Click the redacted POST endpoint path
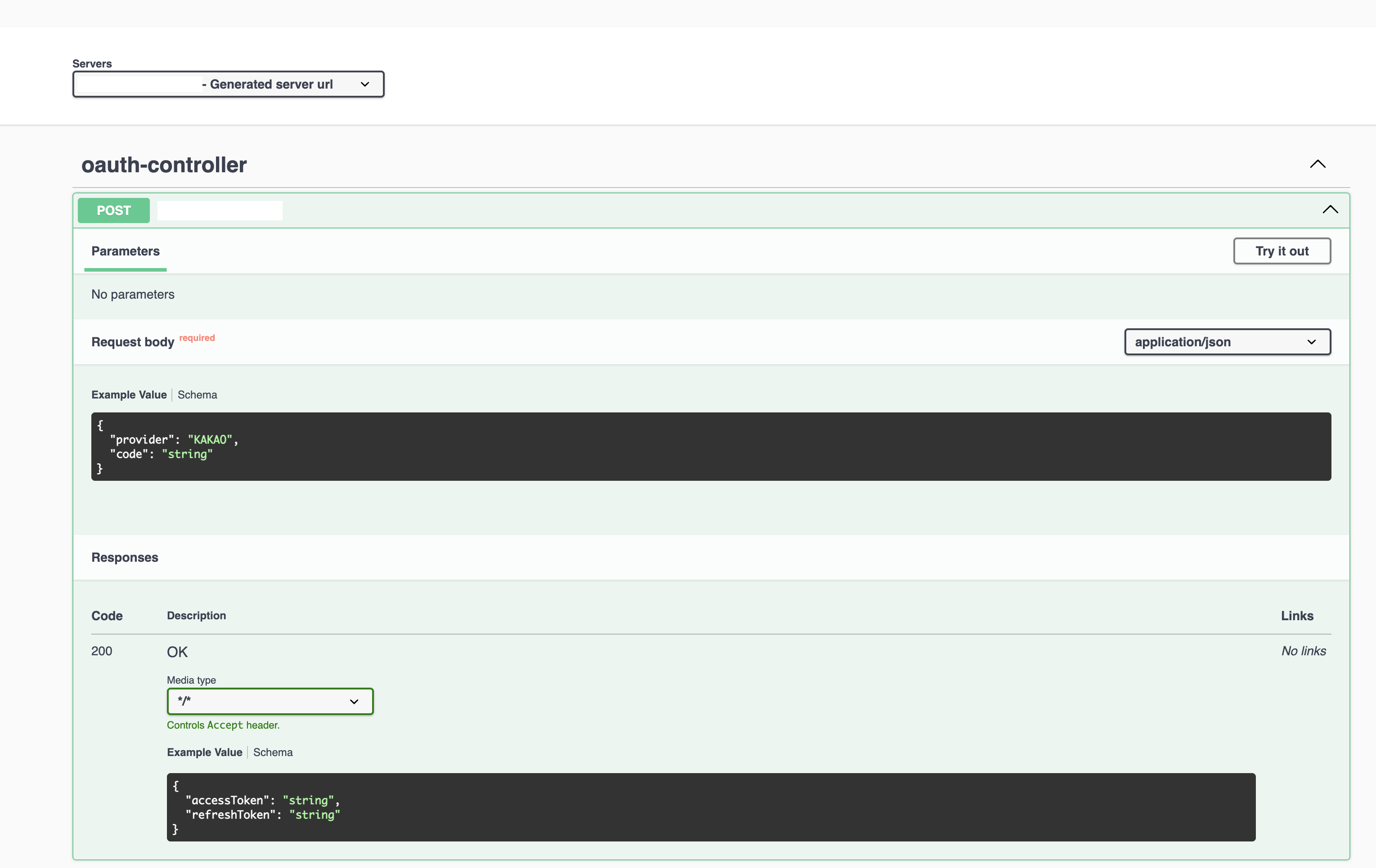1376x868 pixels. point(220,210)
